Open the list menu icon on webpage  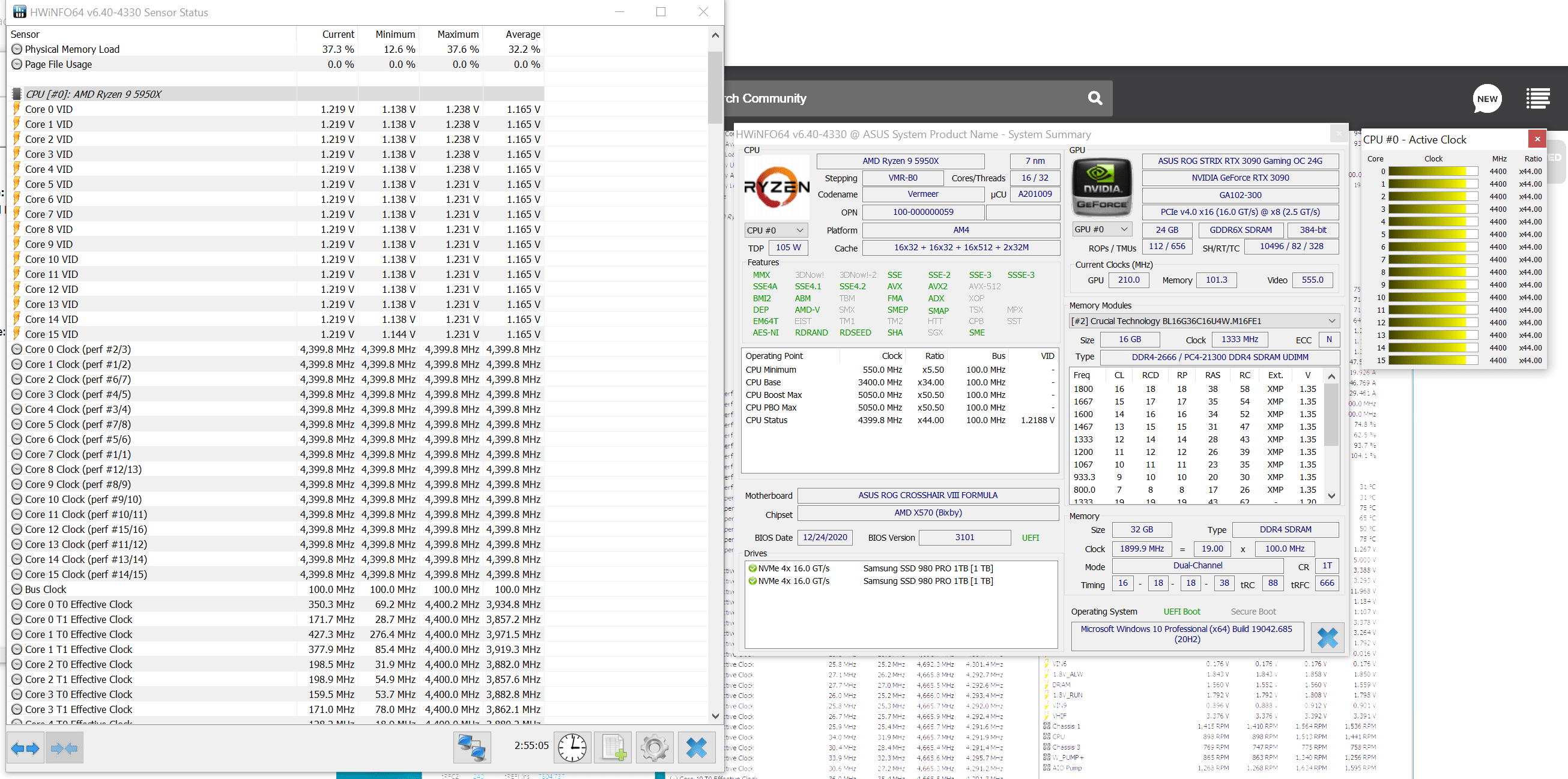click(1537, 98)
